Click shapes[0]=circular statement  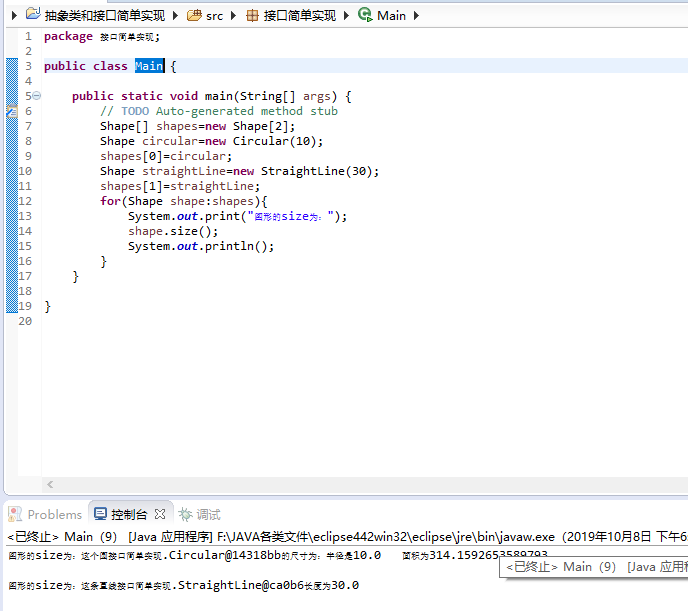(166, 156)
